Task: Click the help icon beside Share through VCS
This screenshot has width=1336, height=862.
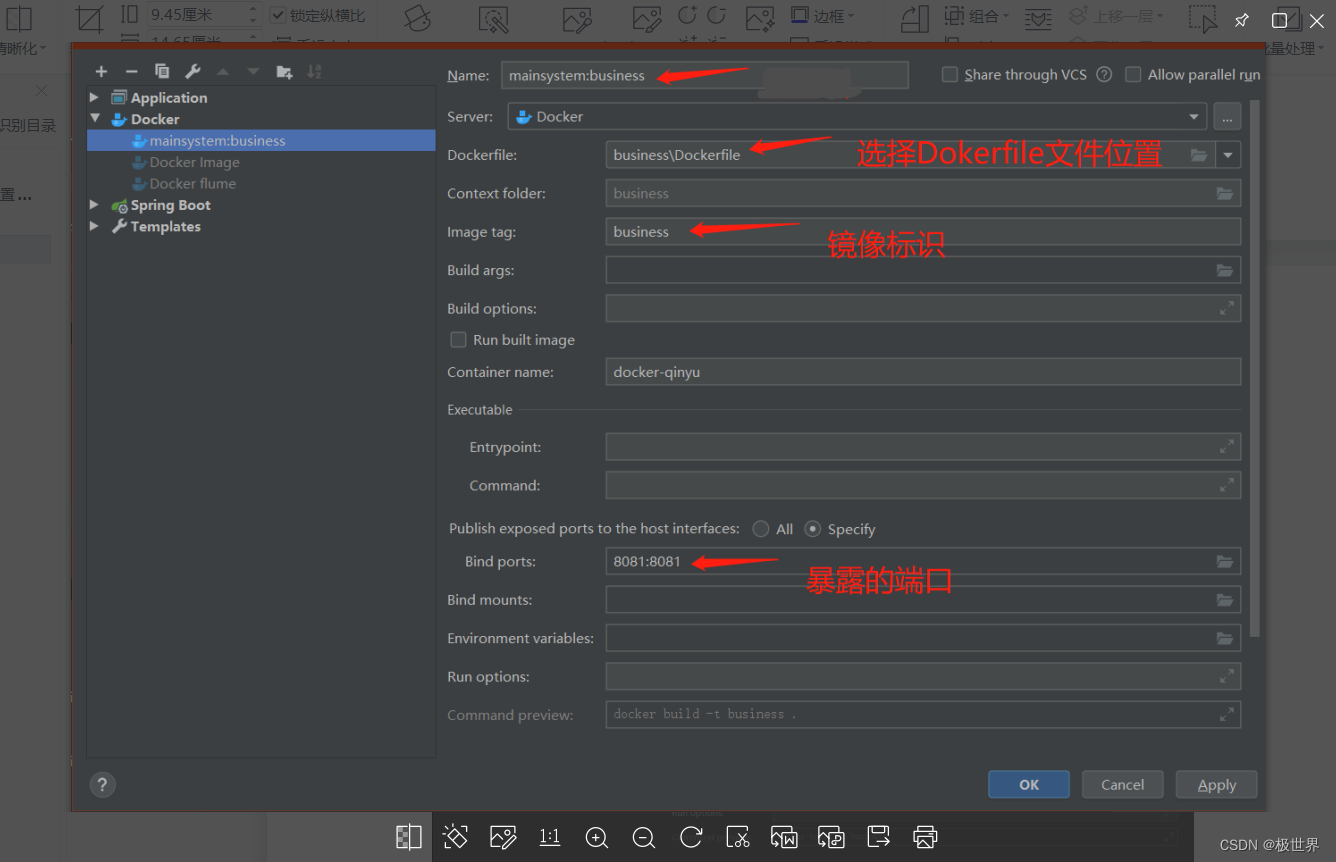Action: tap(1104, 74)
